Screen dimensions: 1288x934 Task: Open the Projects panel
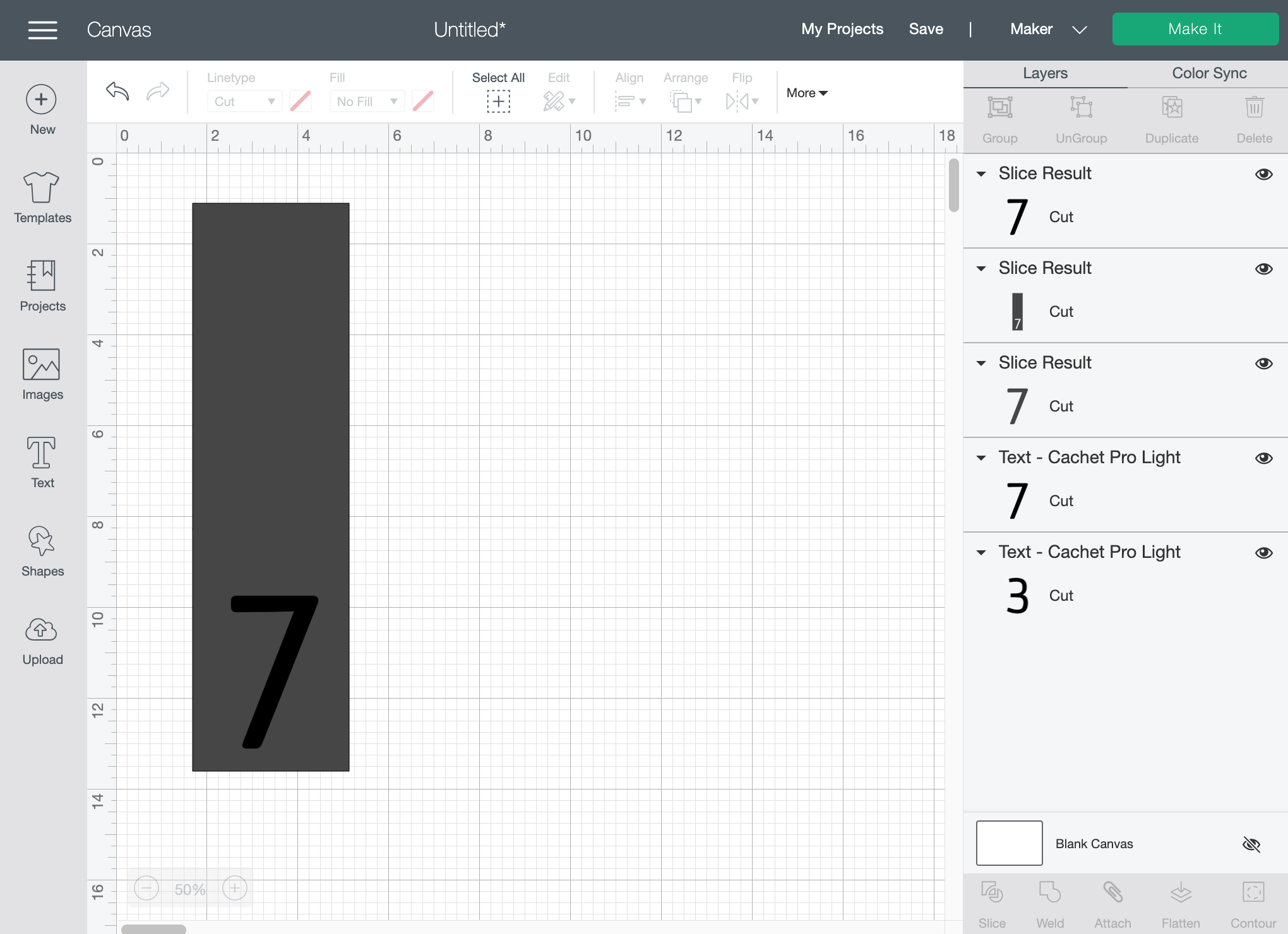pos(42,286)
